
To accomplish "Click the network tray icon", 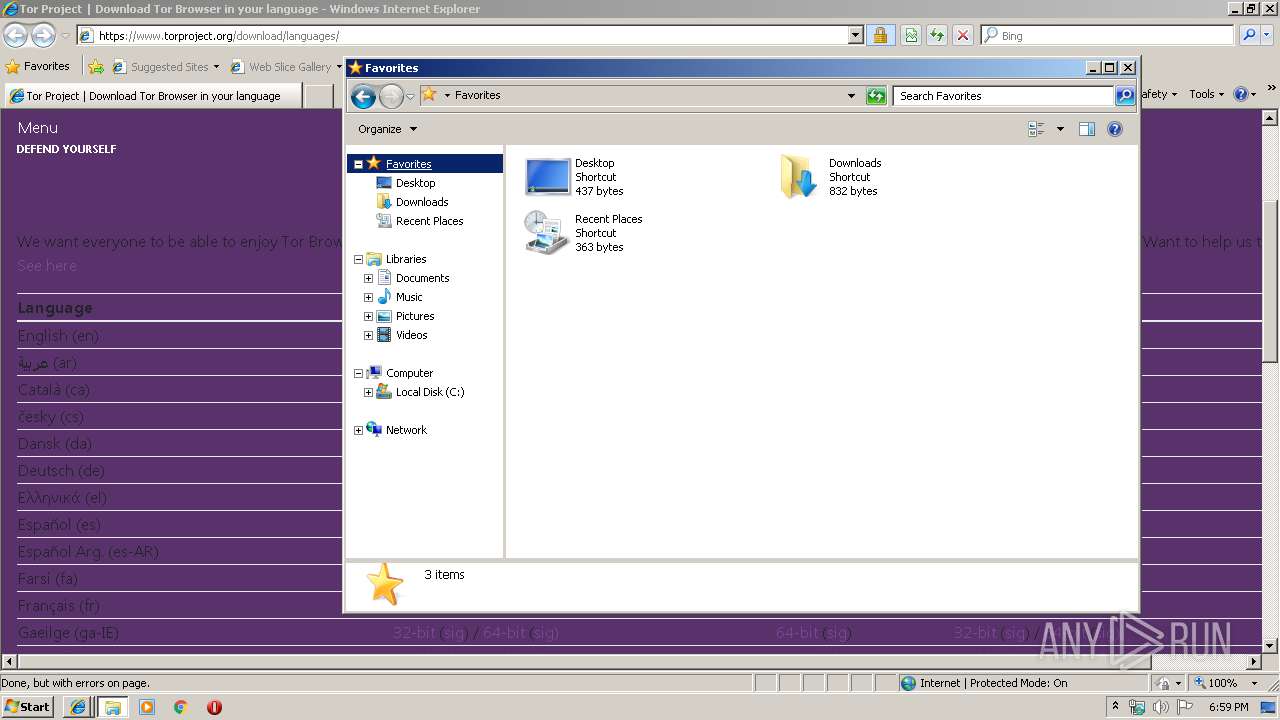I will click(x=1137, y=707).
